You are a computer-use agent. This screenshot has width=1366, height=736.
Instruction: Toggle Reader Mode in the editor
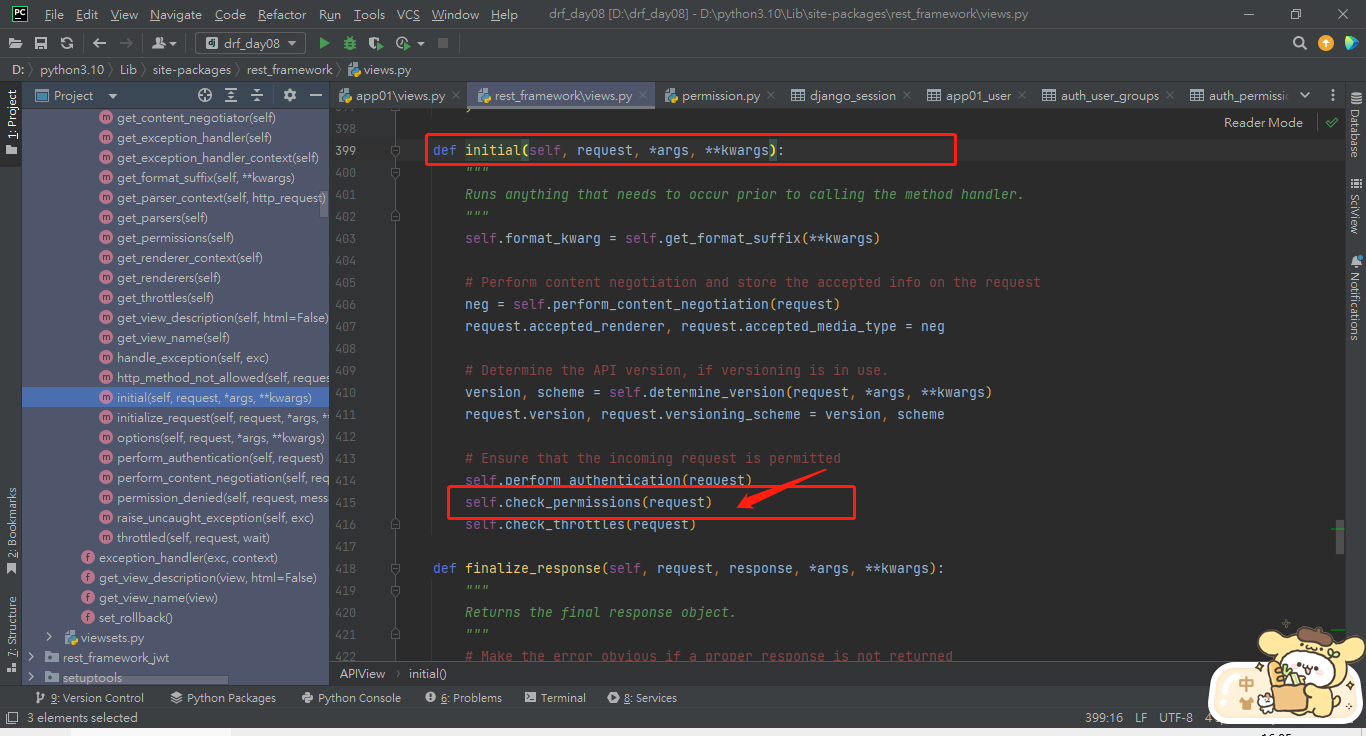[1263, 122]
